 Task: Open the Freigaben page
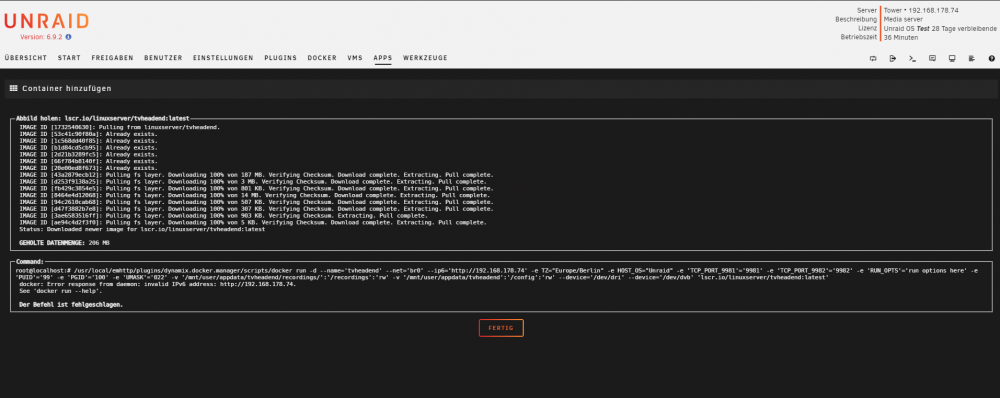pyautogui.click(x=112, y=58)
